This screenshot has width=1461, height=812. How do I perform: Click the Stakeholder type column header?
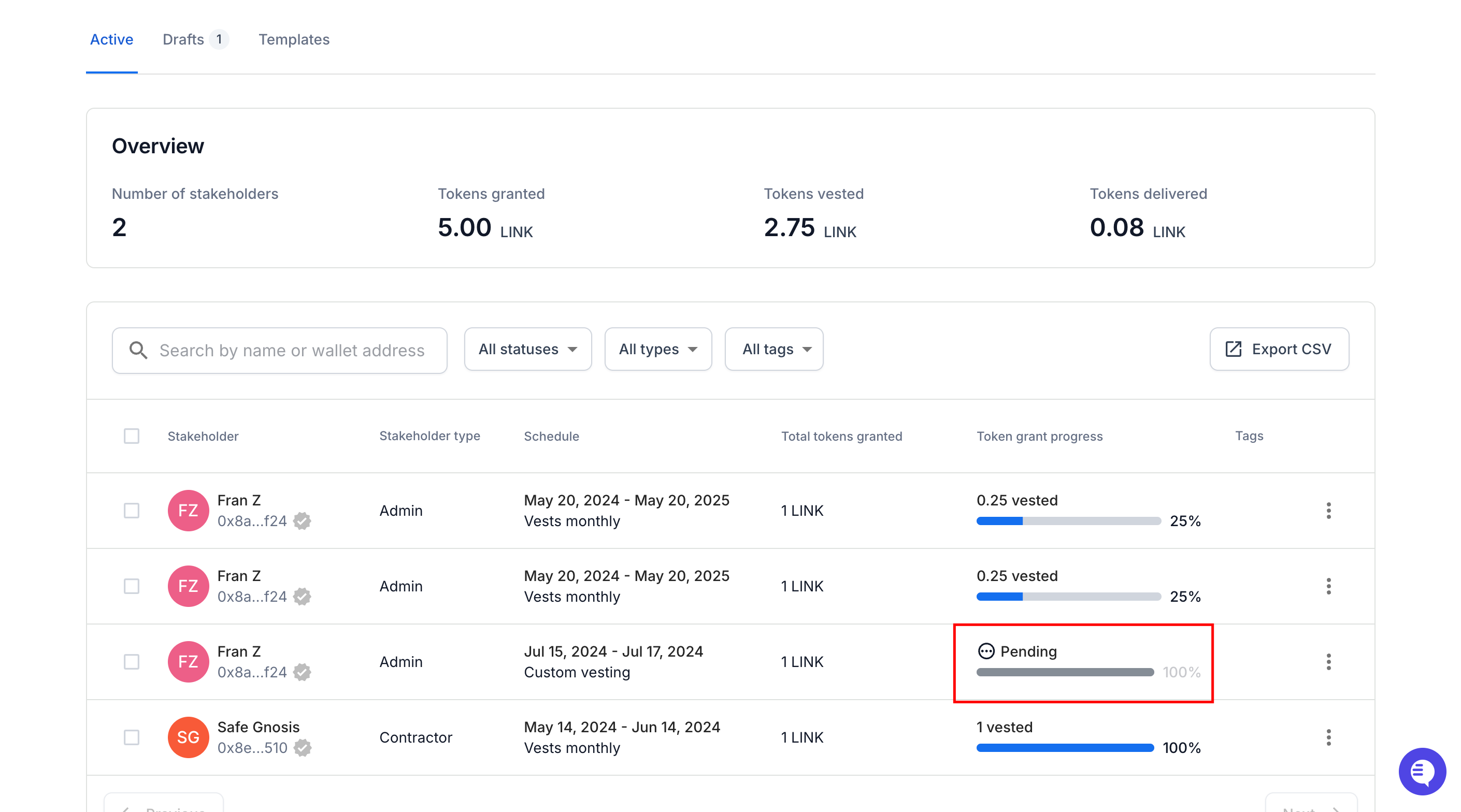pos(429,436)
